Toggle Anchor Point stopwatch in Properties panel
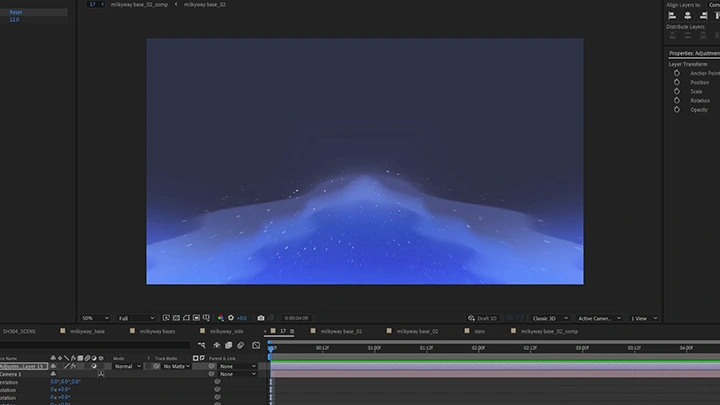The height and width of the screenshot is (405, 720). point(676,73)
